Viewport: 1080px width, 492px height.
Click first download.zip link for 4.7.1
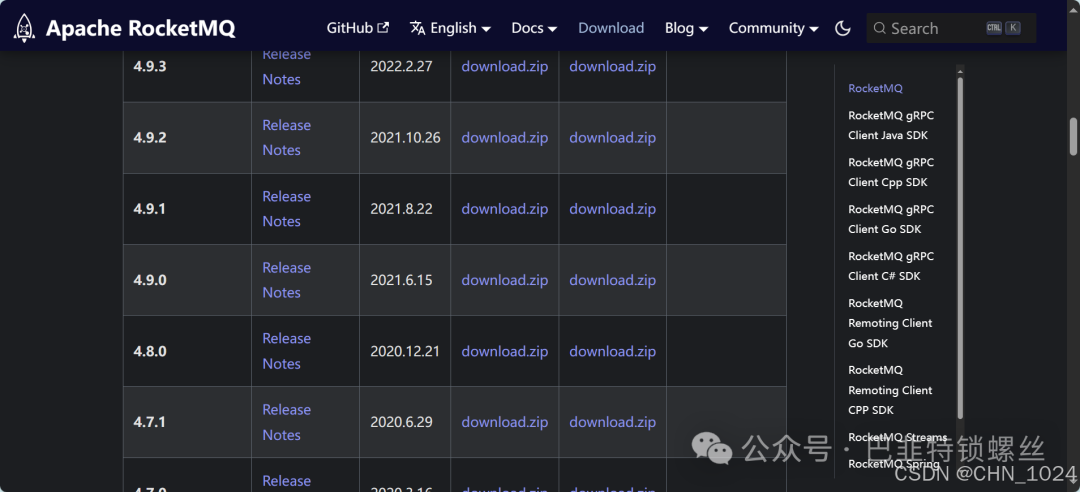(505, 422)
